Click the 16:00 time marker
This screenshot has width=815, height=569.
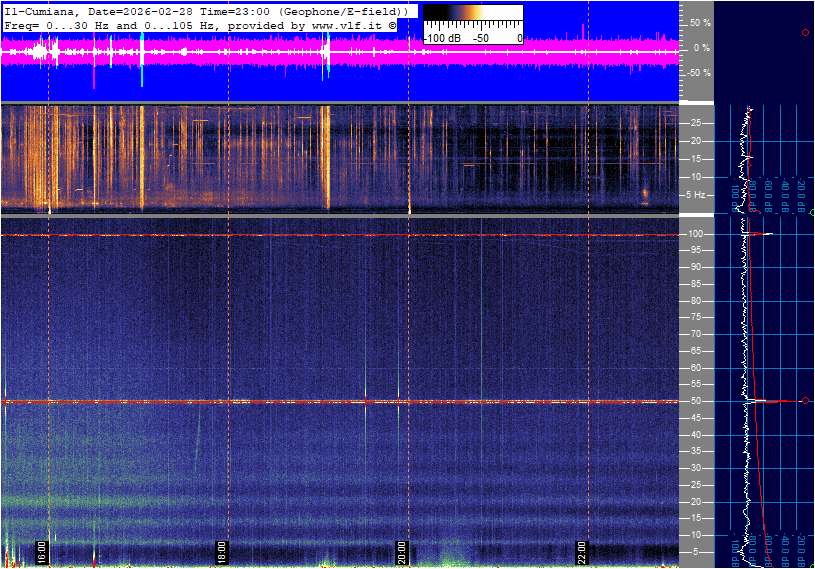click(41, 552)
